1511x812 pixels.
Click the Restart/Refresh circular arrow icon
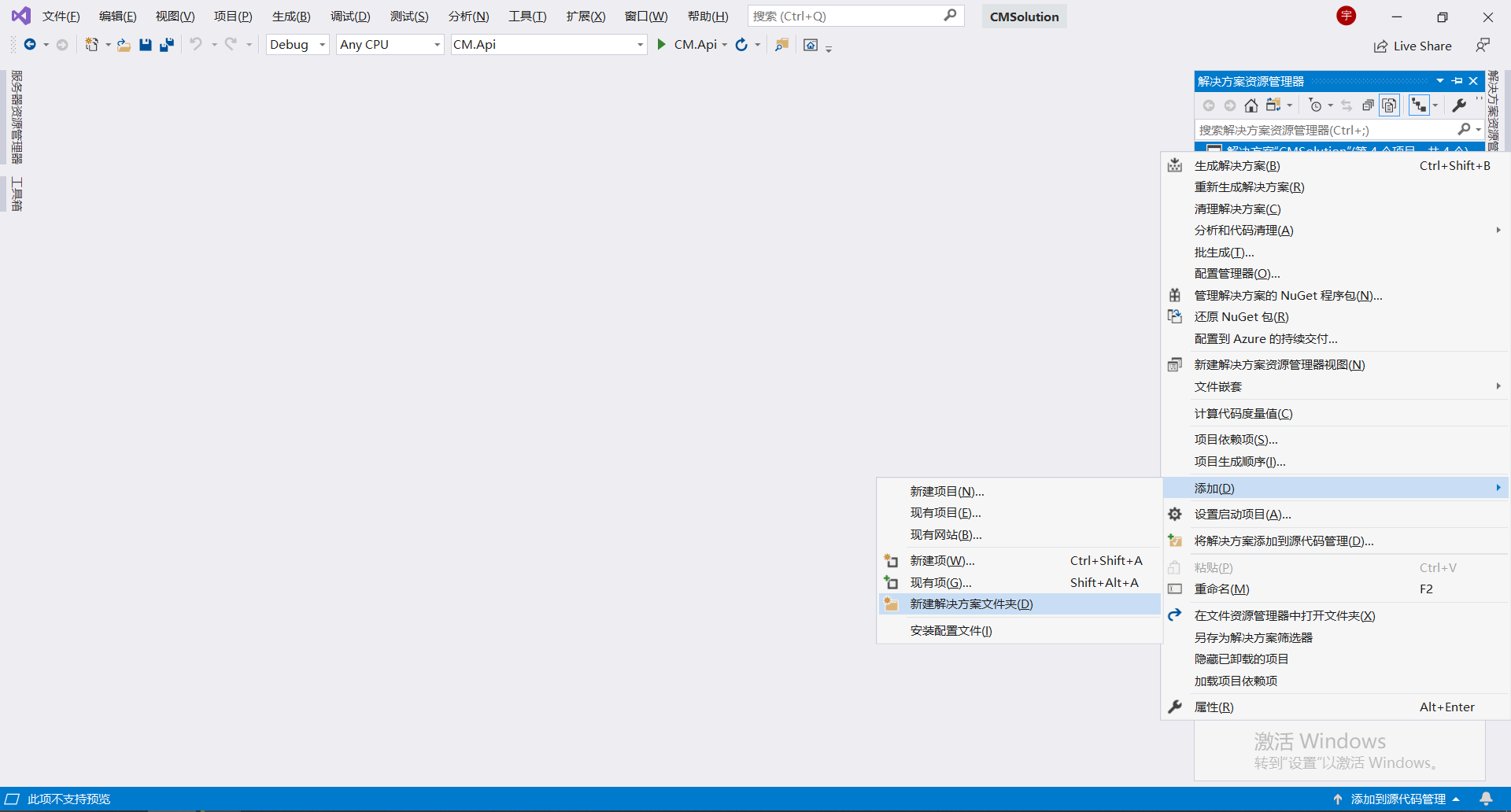741,45
